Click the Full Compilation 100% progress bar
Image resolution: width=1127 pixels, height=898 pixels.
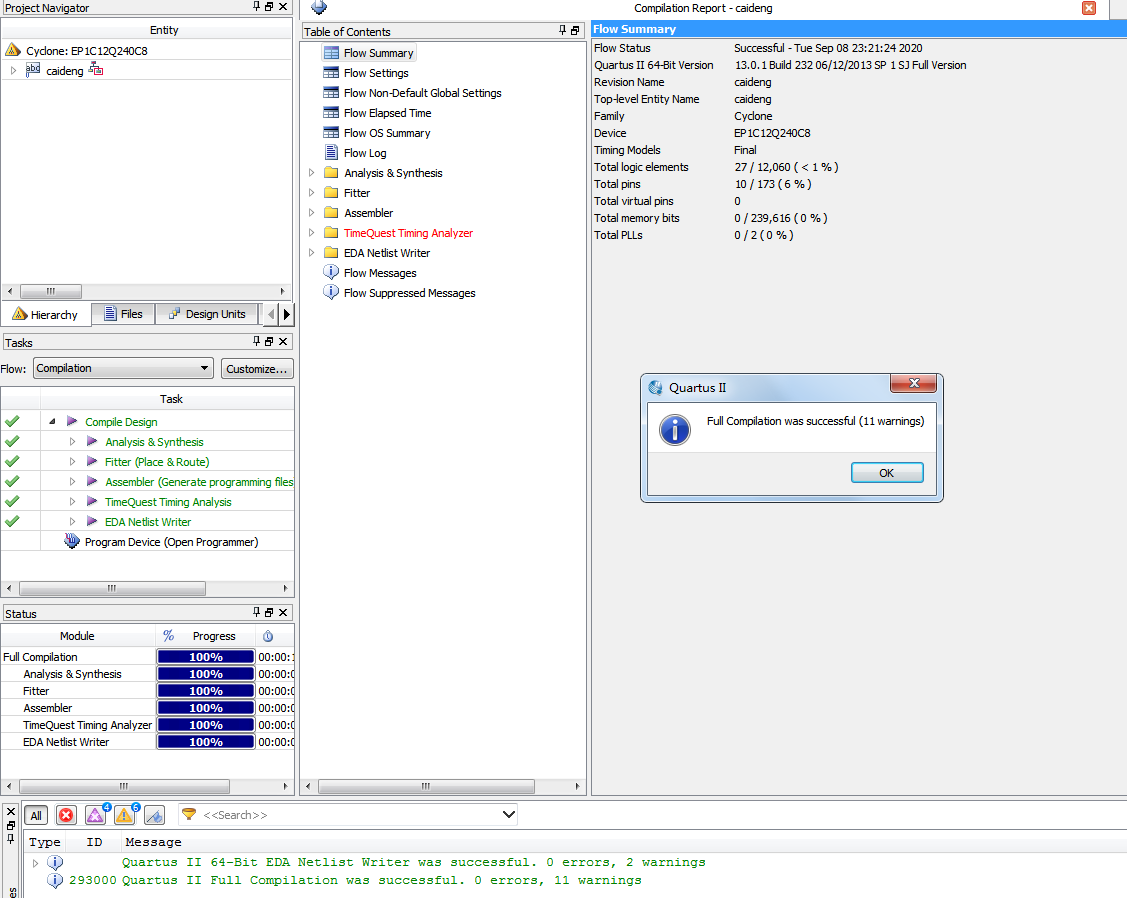coord(205,657)
